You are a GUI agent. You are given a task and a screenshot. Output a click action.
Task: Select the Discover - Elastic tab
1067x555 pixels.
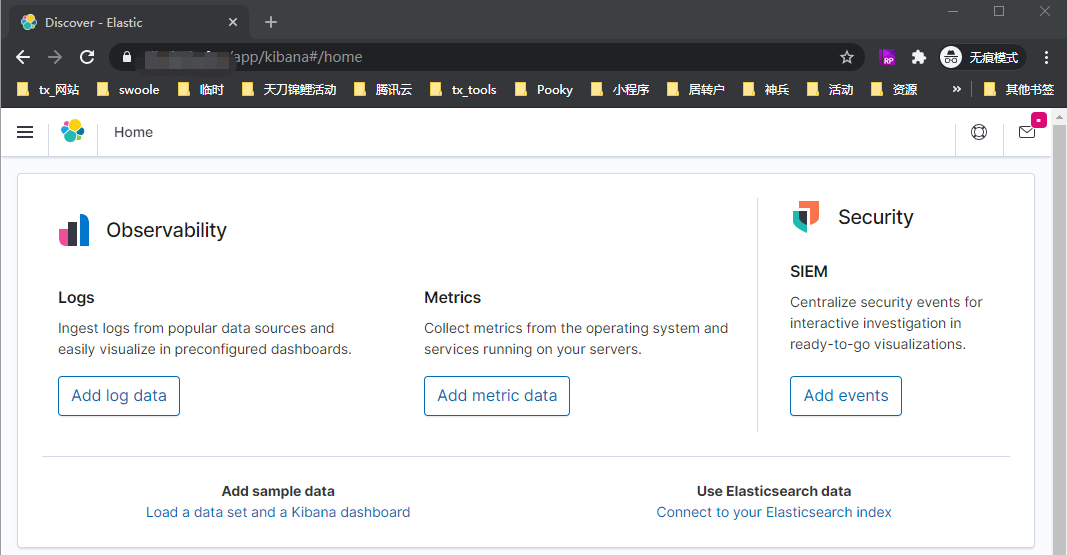pos(129,22)
